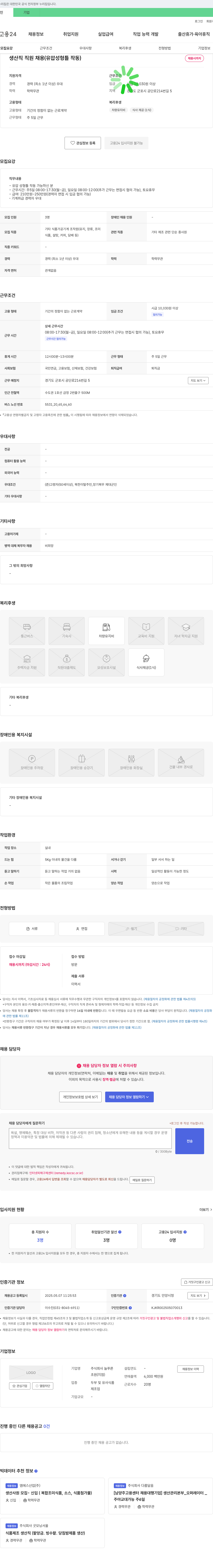Select the 주택자금 지원 benefit icon

[x=27, y=662]
